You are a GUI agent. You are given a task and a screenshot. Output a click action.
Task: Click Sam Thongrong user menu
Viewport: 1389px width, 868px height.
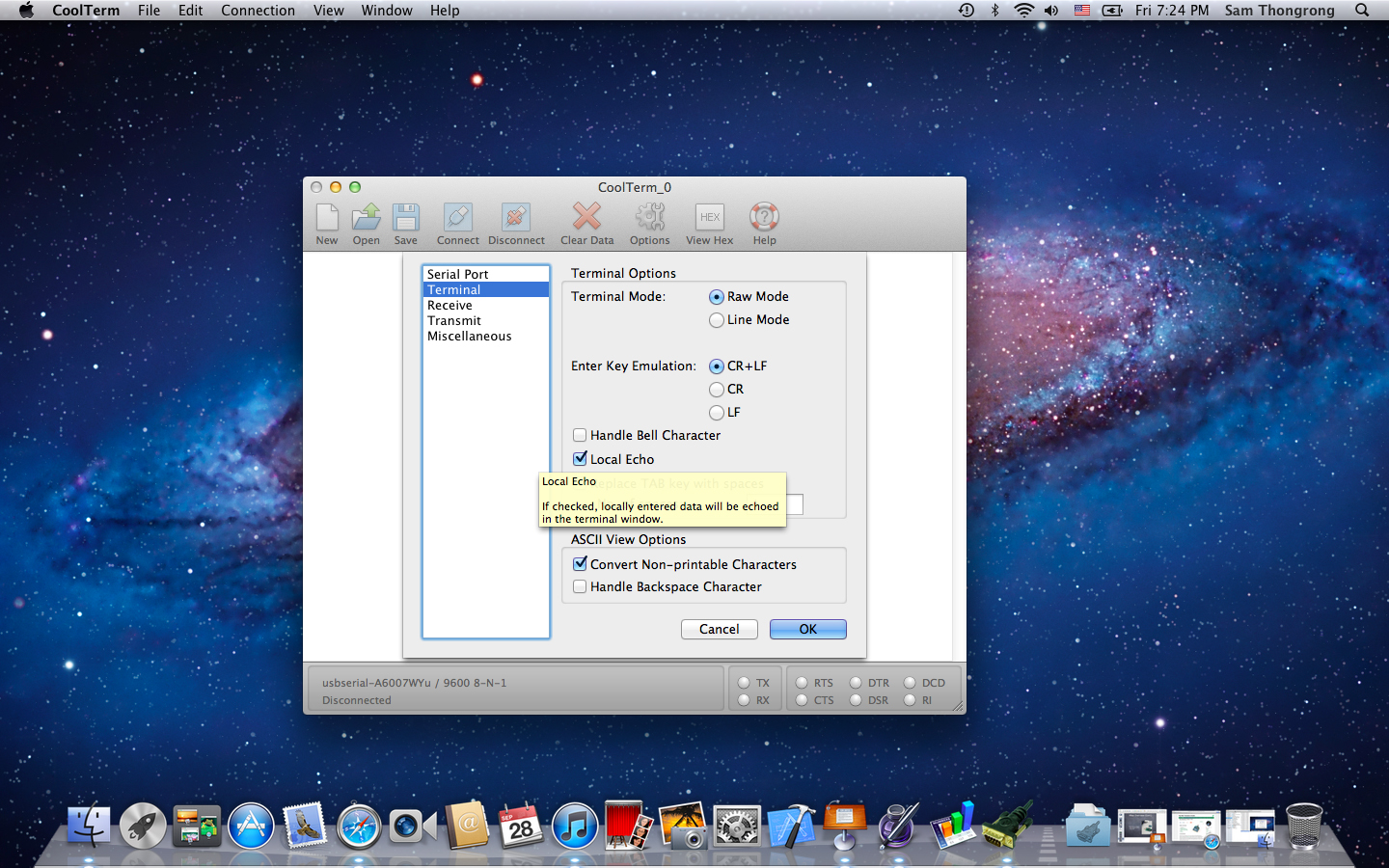point(1280,11)
